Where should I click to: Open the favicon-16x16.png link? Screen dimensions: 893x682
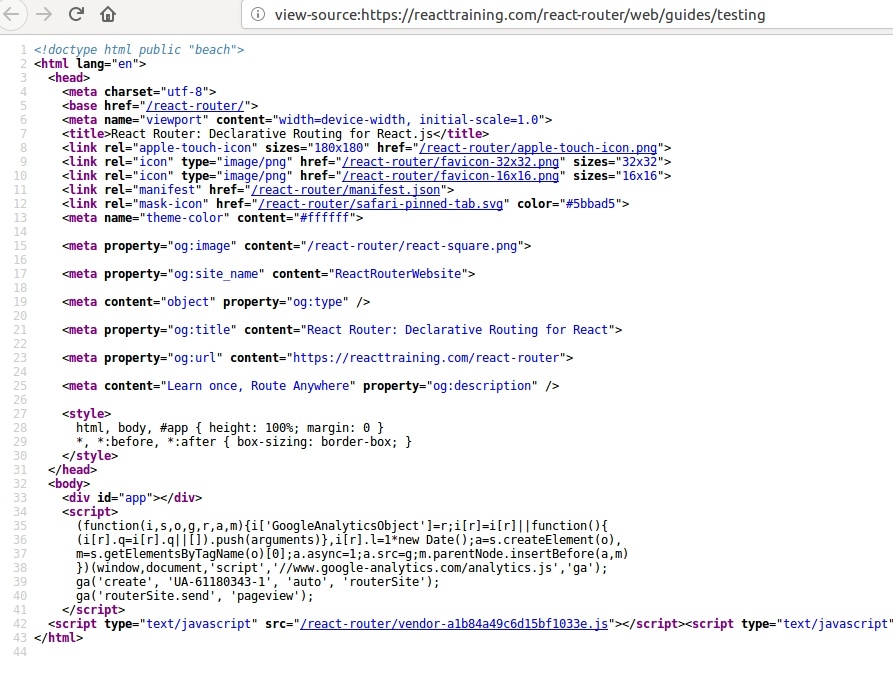[x=450, y=175]
